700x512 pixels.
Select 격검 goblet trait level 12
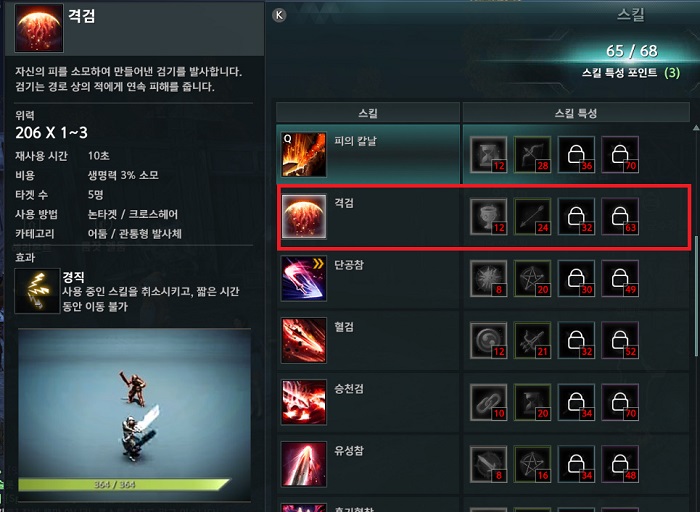488,216
